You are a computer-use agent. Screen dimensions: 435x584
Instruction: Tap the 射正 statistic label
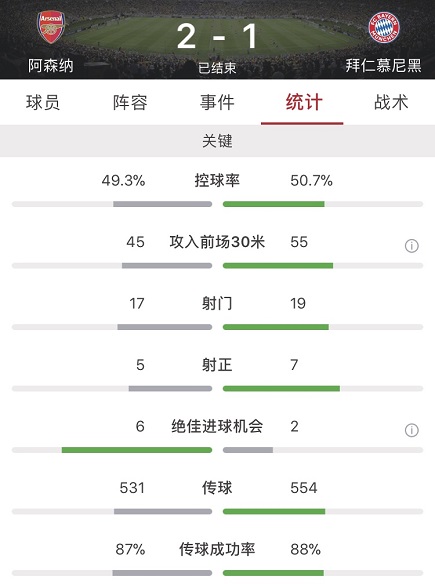(217, 365)
